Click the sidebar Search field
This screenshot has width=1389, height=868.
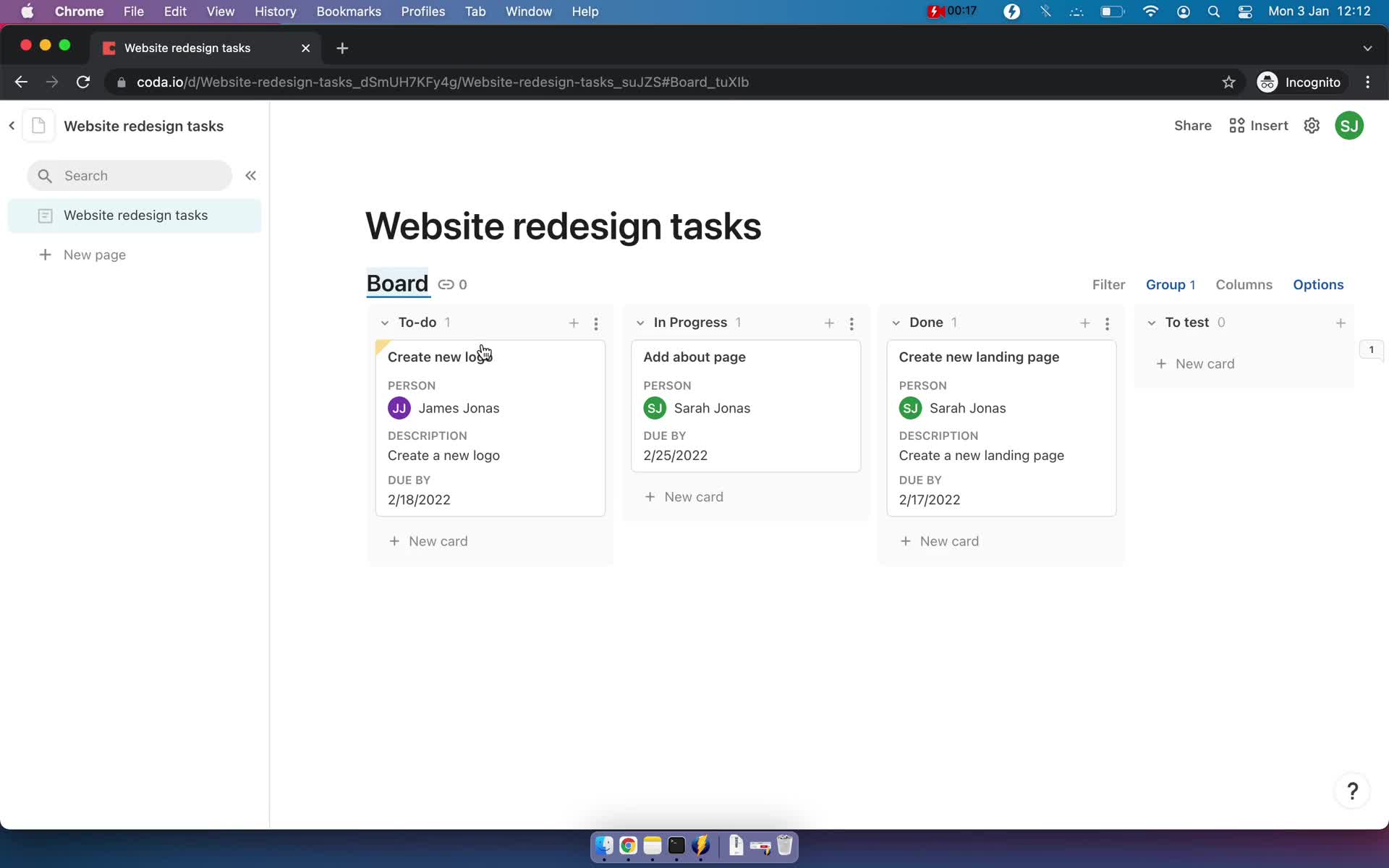point(129,176)
